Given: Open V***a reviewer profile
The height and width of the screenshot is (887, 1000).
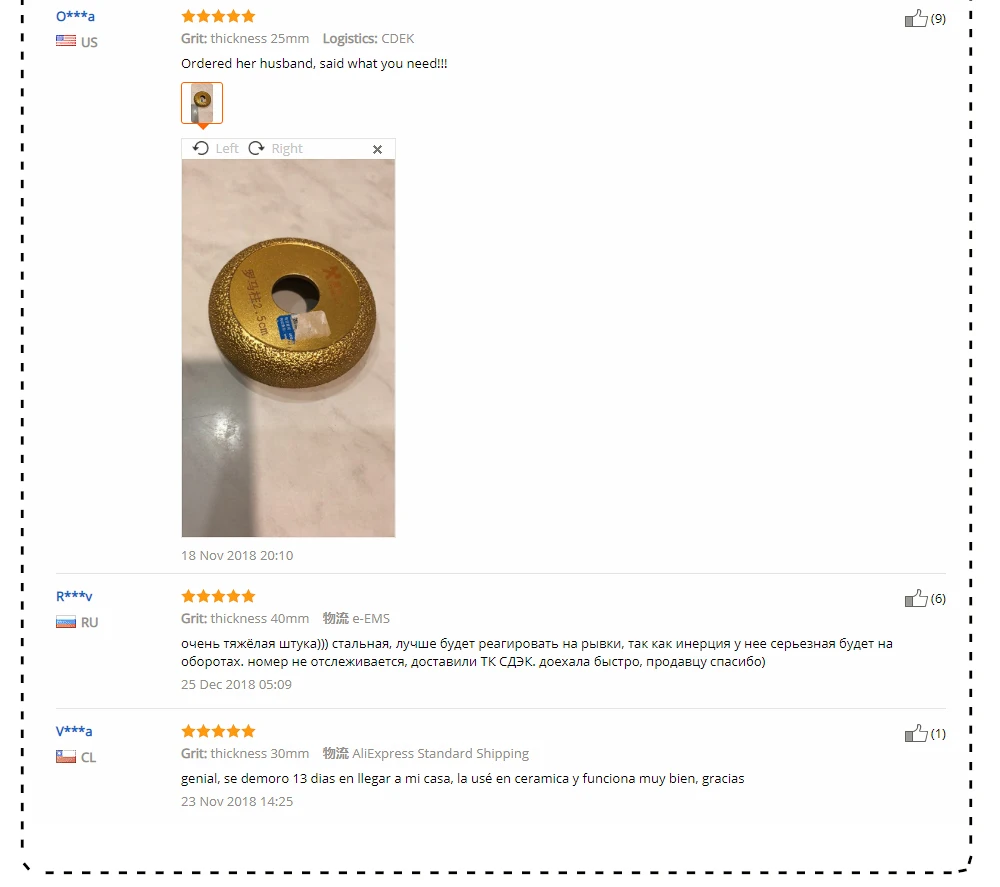Looking at the screenshot, I should pyautogui.click(x=74, y=731).
